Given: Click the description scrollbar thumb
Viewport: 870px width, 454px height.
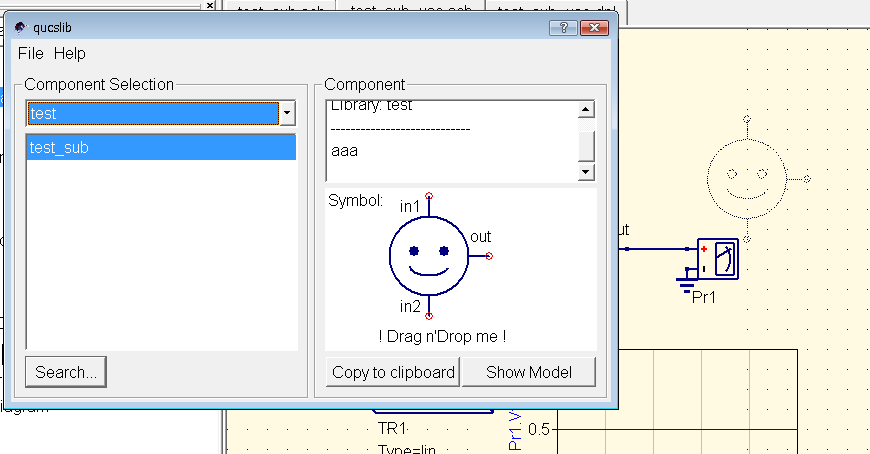Looking at the screenshot, I should 586,145.
